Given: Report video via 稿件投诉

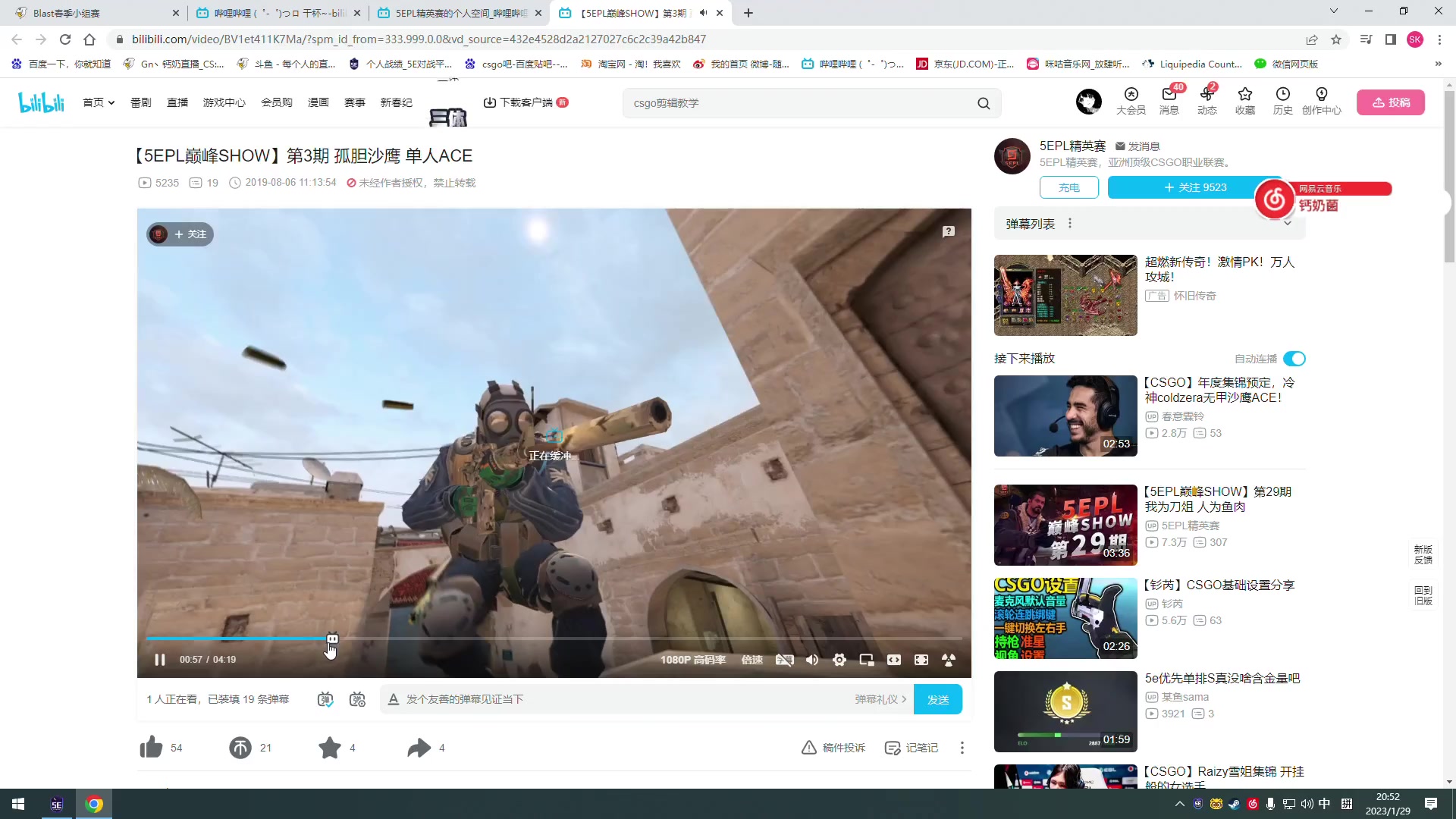Looking at the screenshot, I should pos(833,748).
